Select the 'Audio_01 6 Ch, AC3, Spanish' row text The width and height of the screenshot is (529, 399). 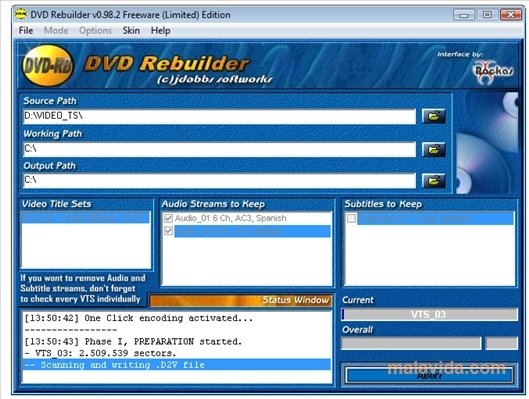(x=231, y=218)
